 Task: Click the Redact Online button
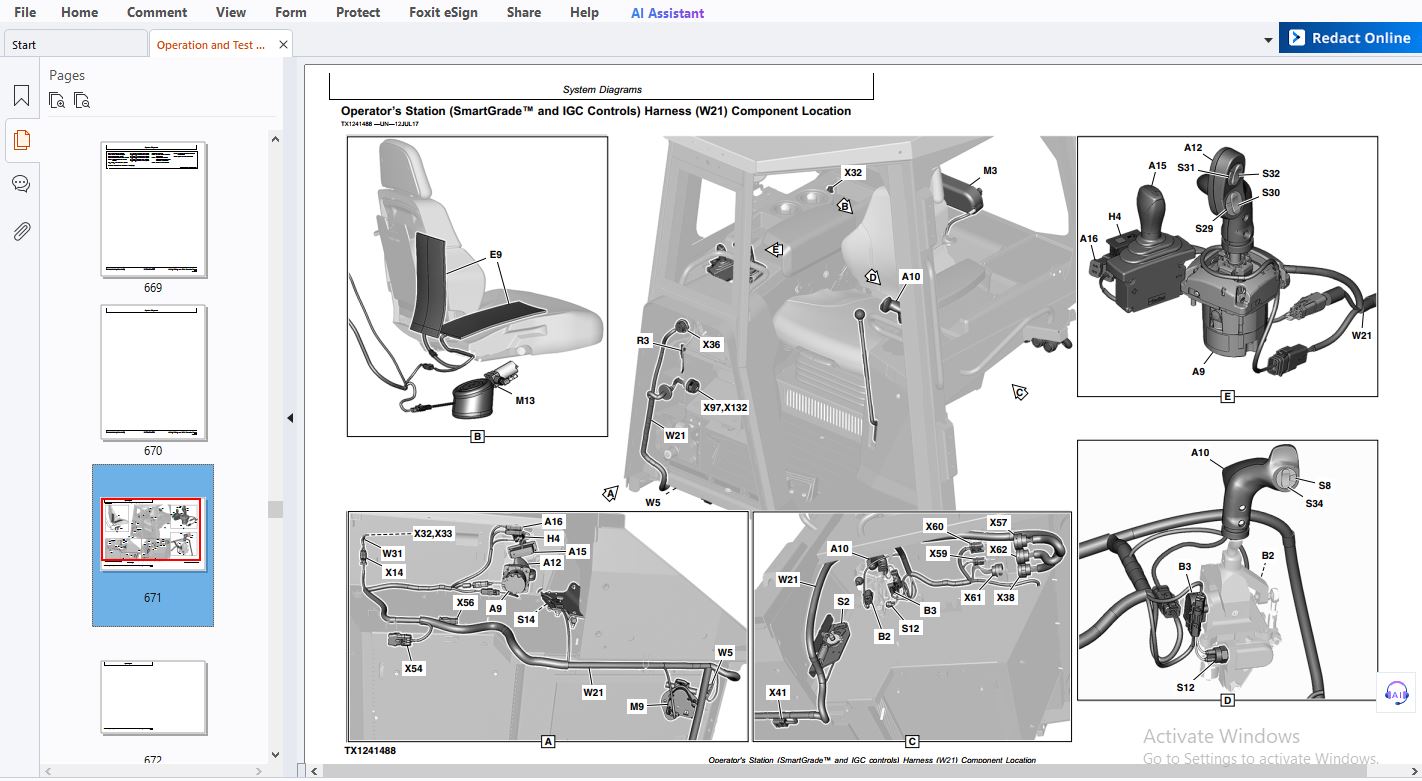[x=1349, y=38]
